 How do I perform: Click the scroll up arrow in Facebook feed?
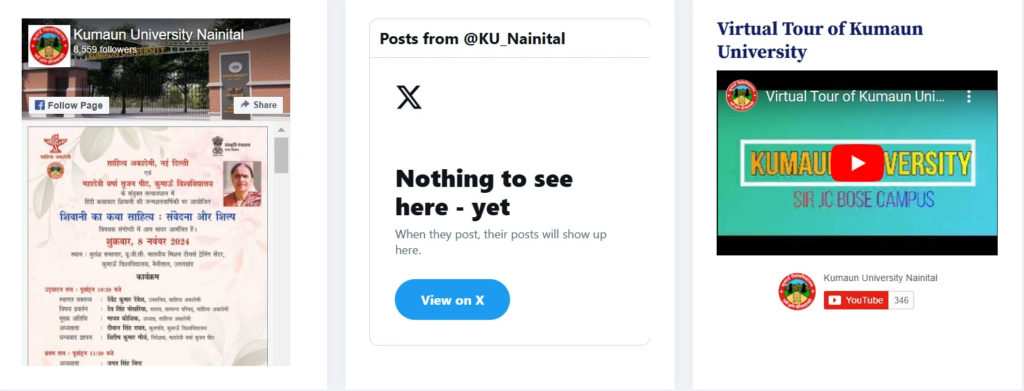point(281,131)
